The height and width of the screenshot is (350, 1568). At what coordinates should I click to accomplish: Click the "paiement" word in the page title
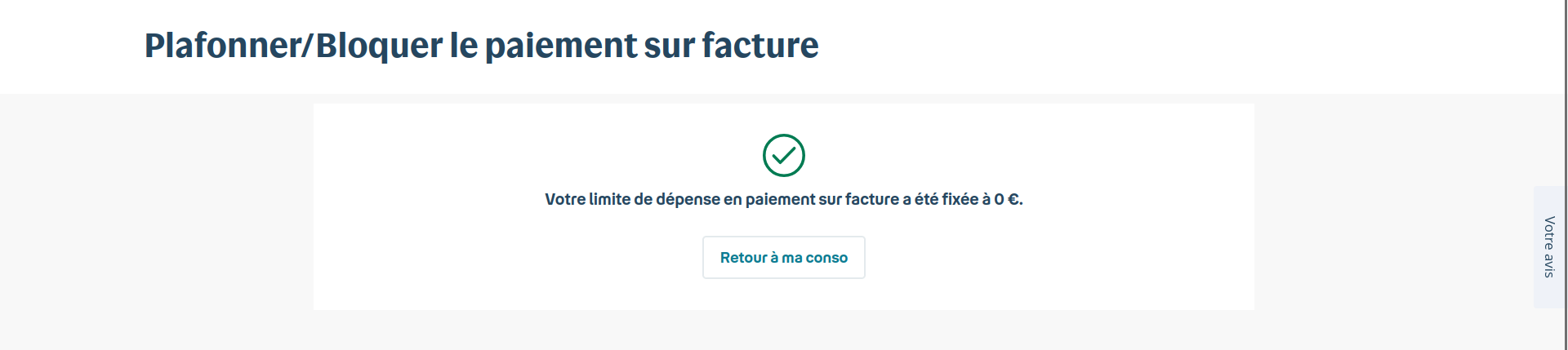pos(560,46)
